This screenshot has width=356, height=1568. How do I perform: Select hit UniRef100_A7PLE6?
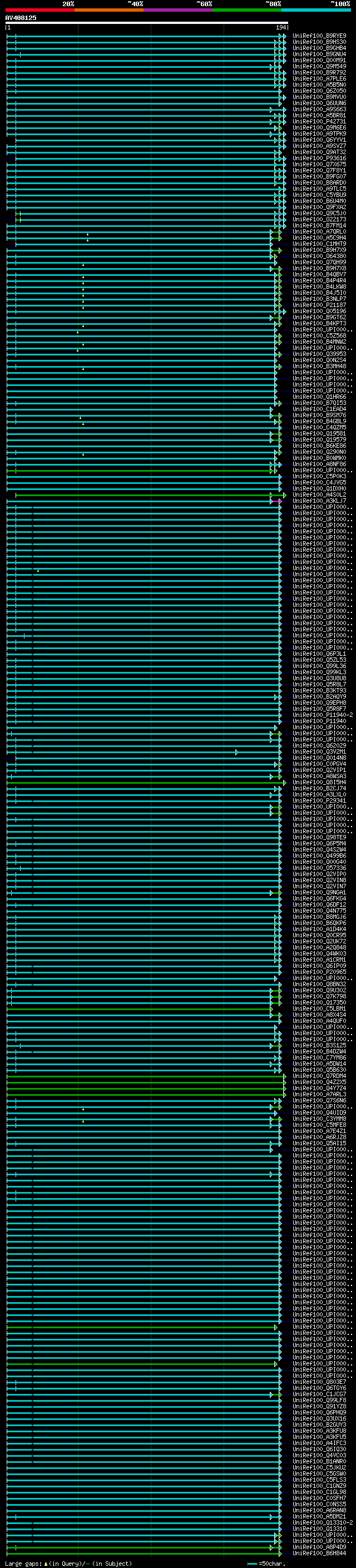(x=319, y=78)
